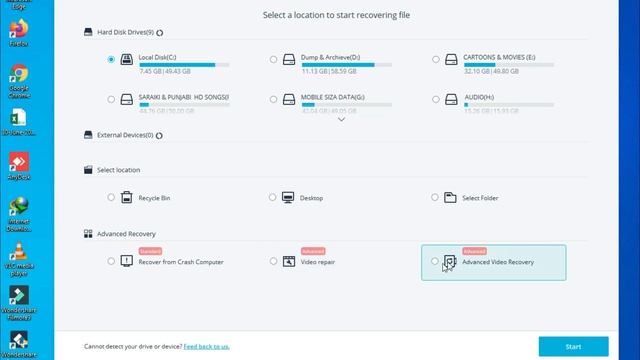Click the Video repair icon

click(x=289, y=261)
